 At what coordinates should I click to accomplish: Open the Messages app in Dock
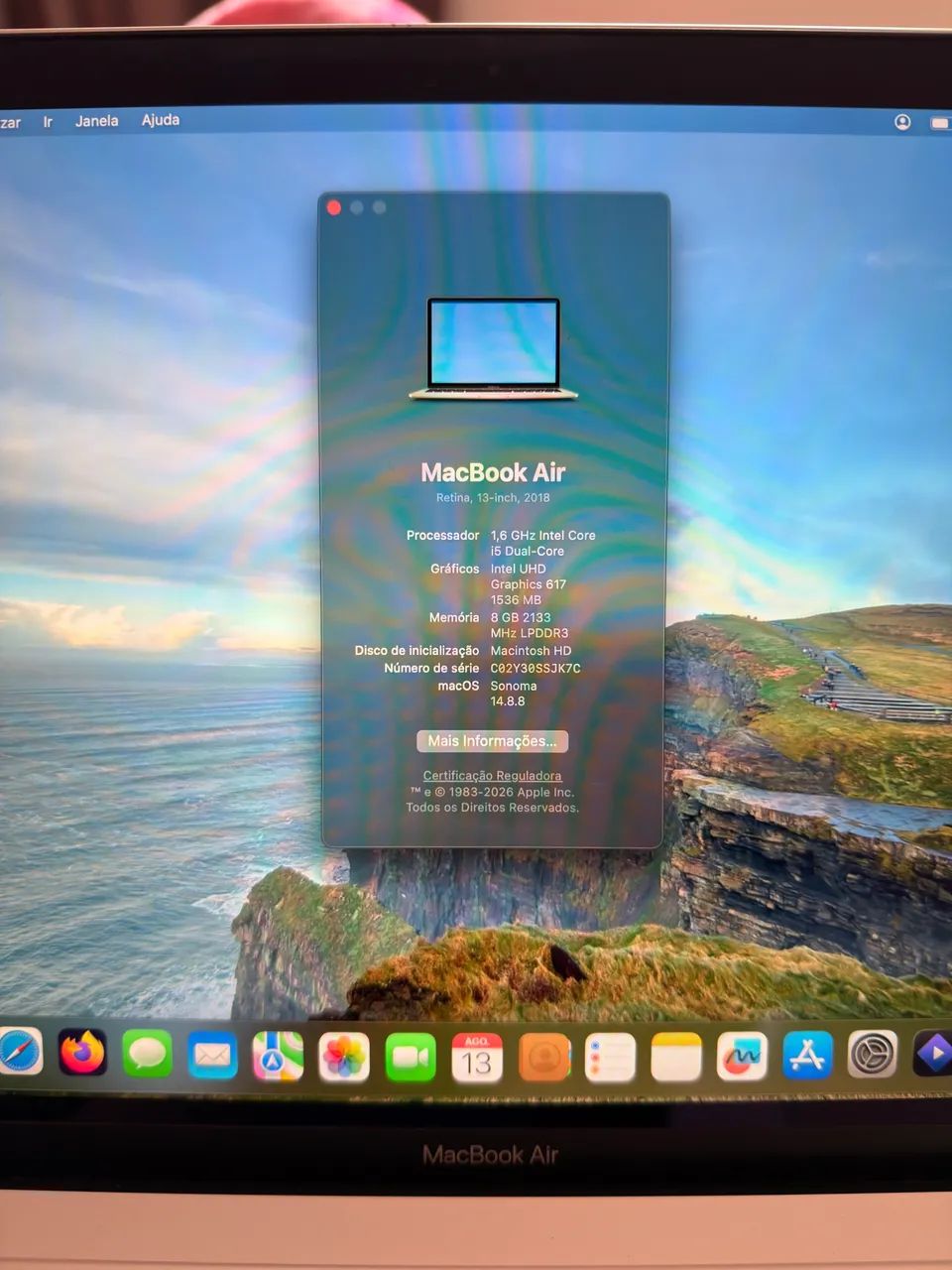[x=147, y=1054]
